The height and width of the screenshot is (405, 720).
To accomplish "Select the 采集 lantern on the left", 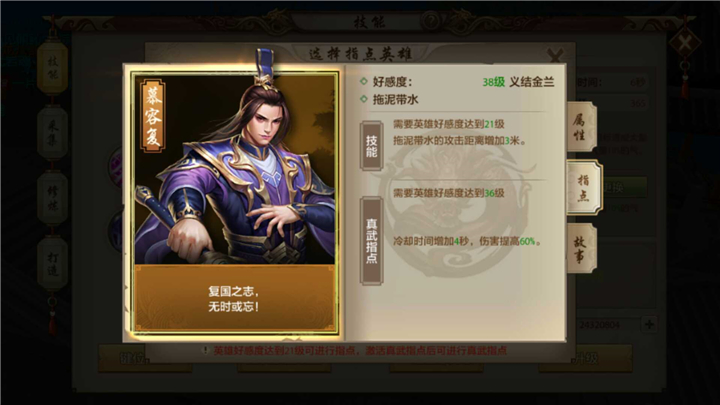I will 52,133.
